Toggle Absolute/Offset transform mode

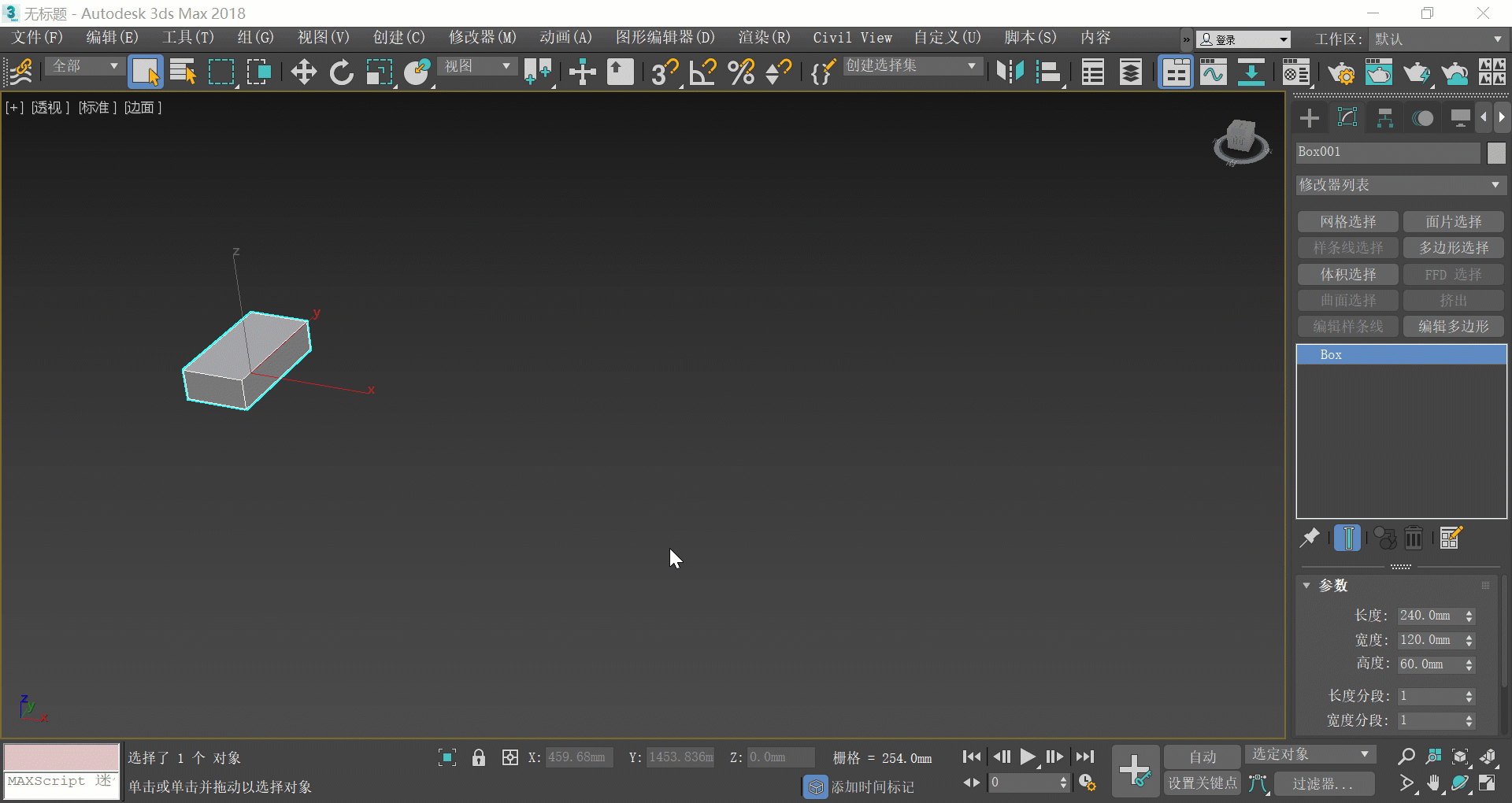(x=510, y=757)
